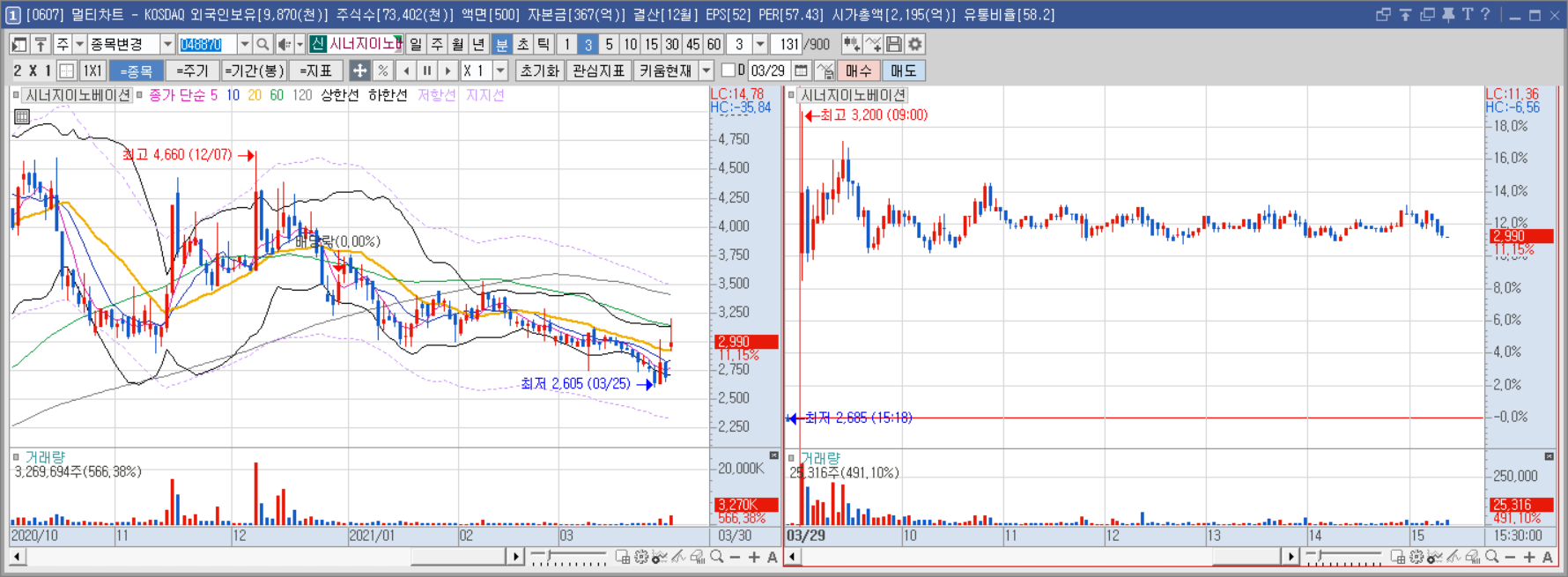1568x577 pixels.
Task: Toggle the crosshair cursor tool
Action: coord(359,70)
